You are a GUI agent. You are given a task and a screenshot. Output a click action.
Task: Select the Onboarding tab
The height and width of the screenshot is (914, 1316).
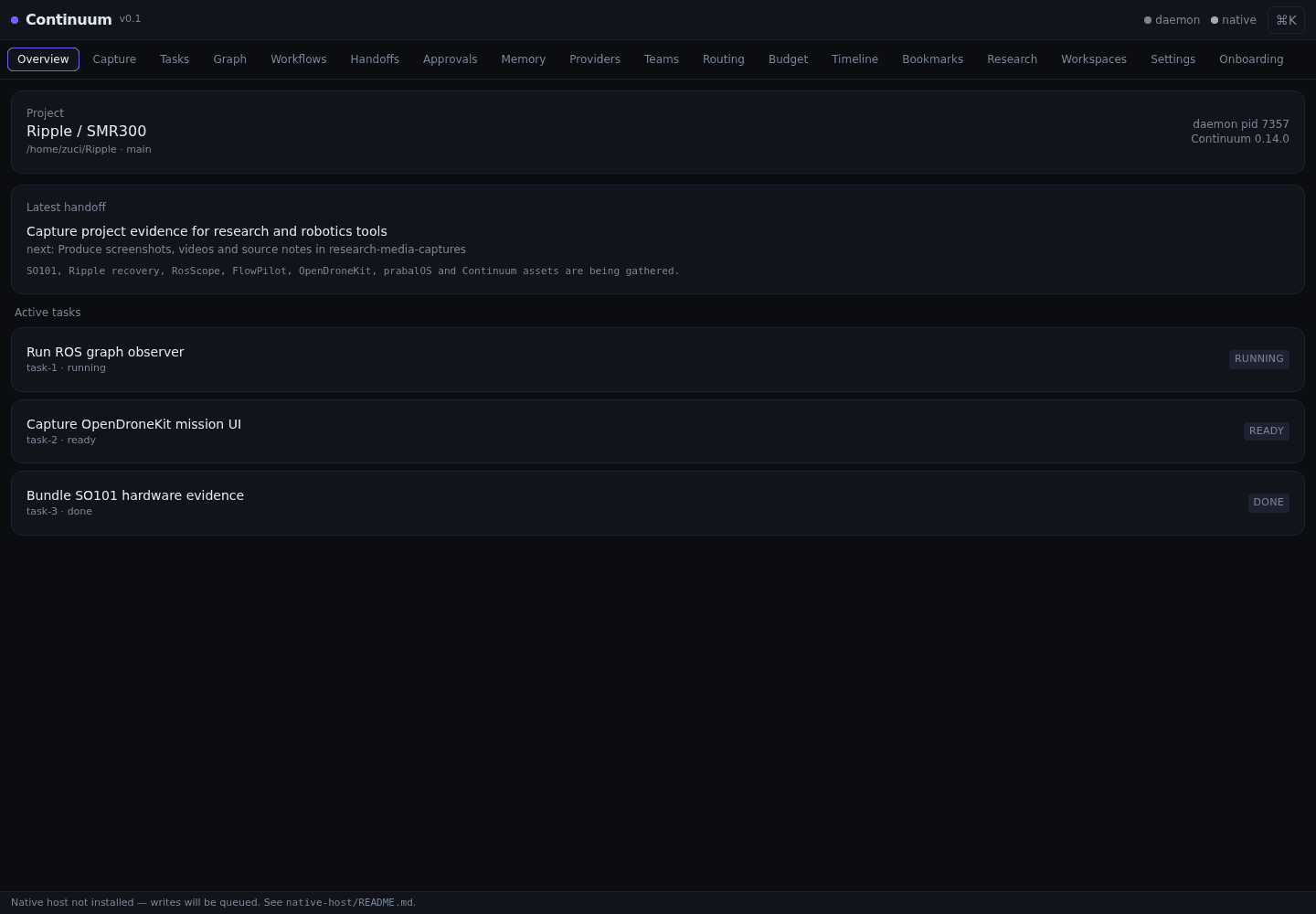1251,59
